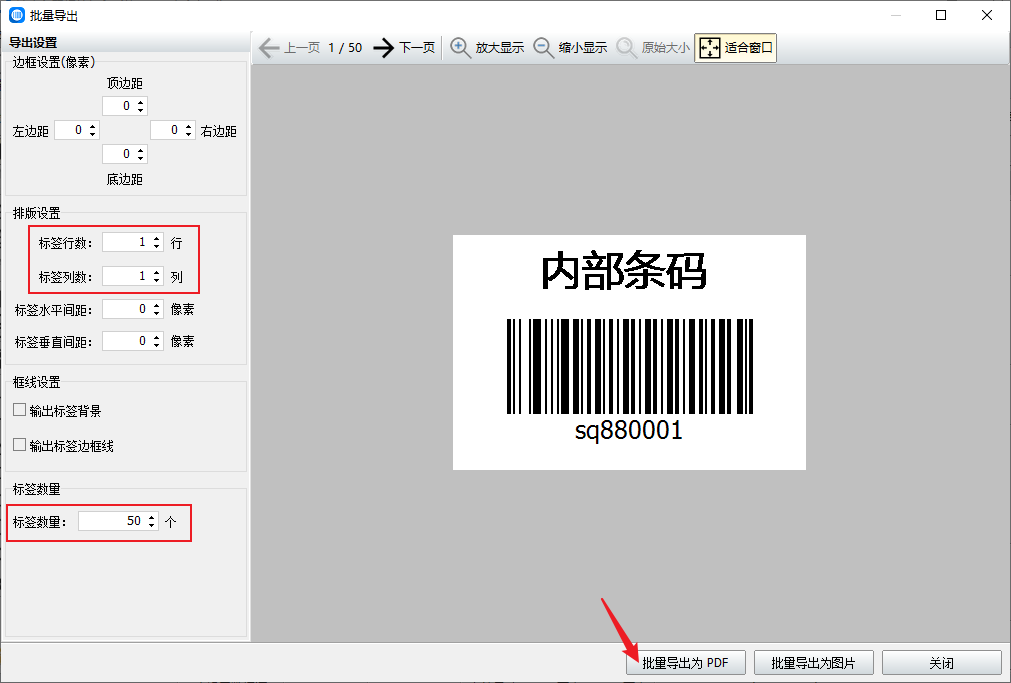This screenshot has width=1011, height=683.
Task: Decrease 标签垂直间距 spacing spinner down
Action: click(157, 345)
